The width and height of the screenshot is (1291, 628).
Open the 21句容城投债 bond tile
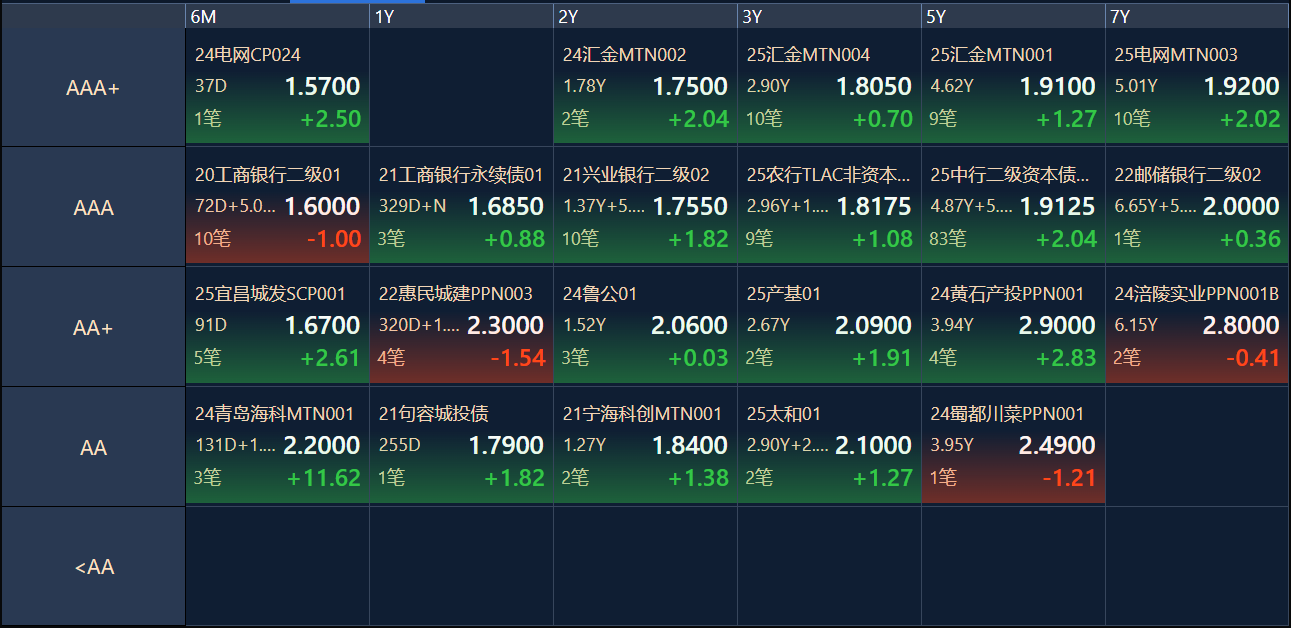(461, 445)
